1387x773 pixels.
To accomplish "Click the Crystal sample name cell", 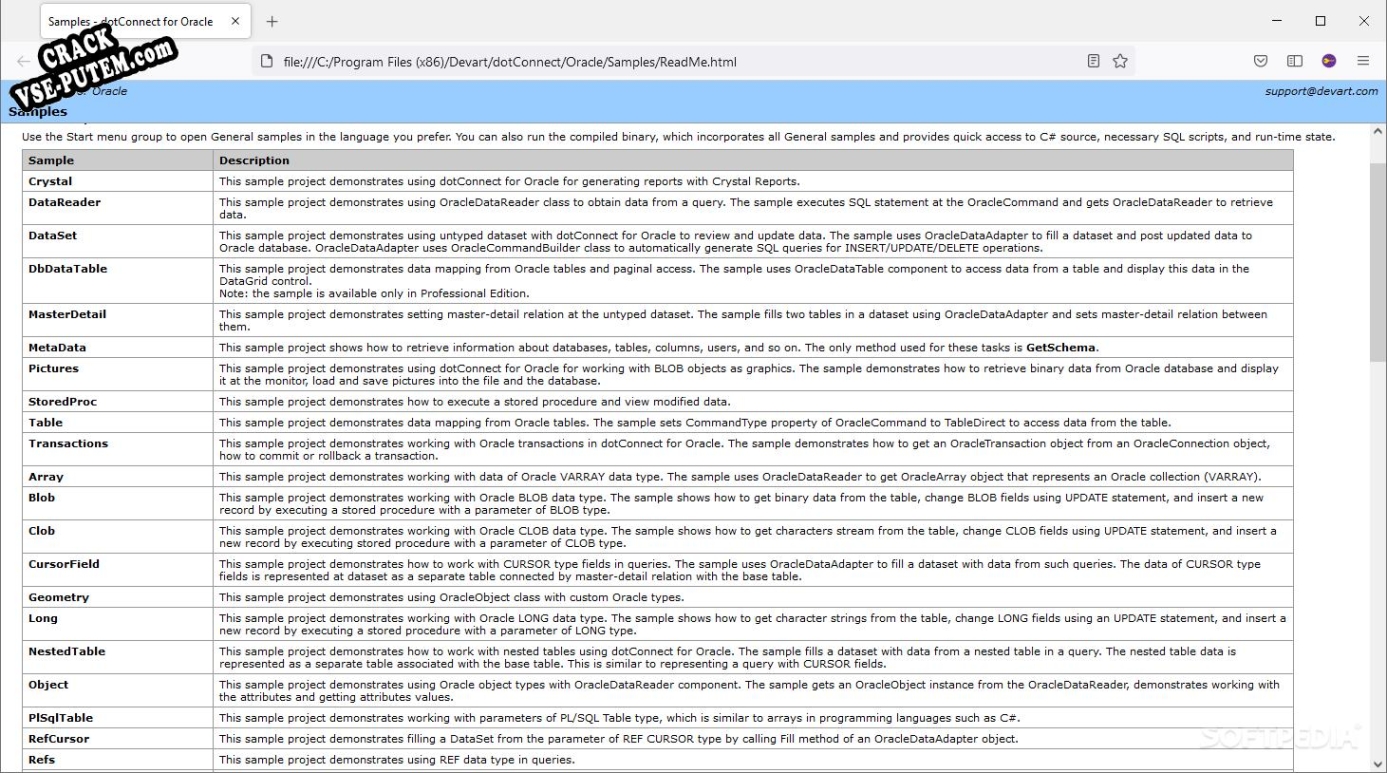I will (118, 182).
